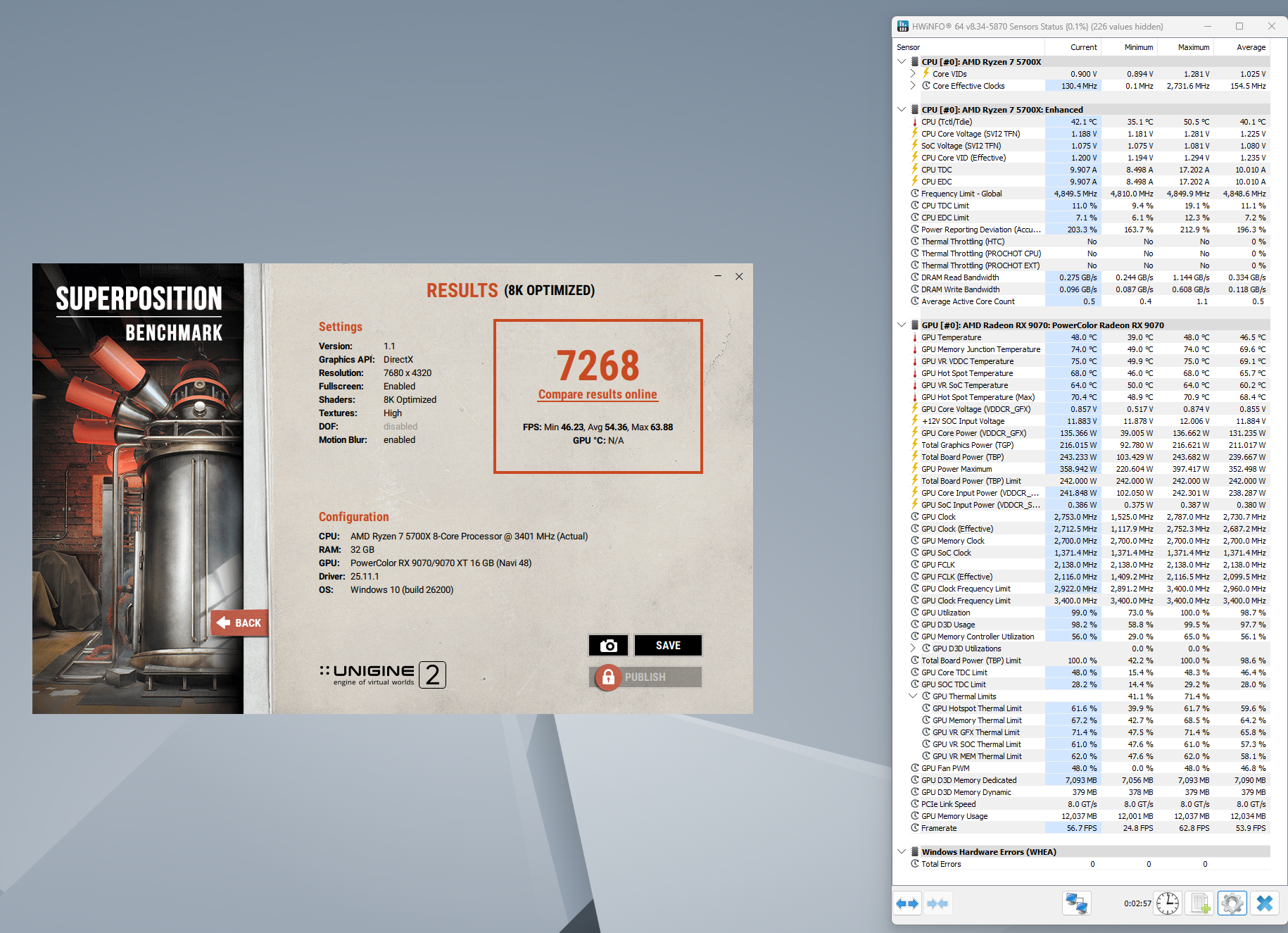Click the Average column header
The width and height of the screenshot is (1288, 933).
tap(1242, 47)
